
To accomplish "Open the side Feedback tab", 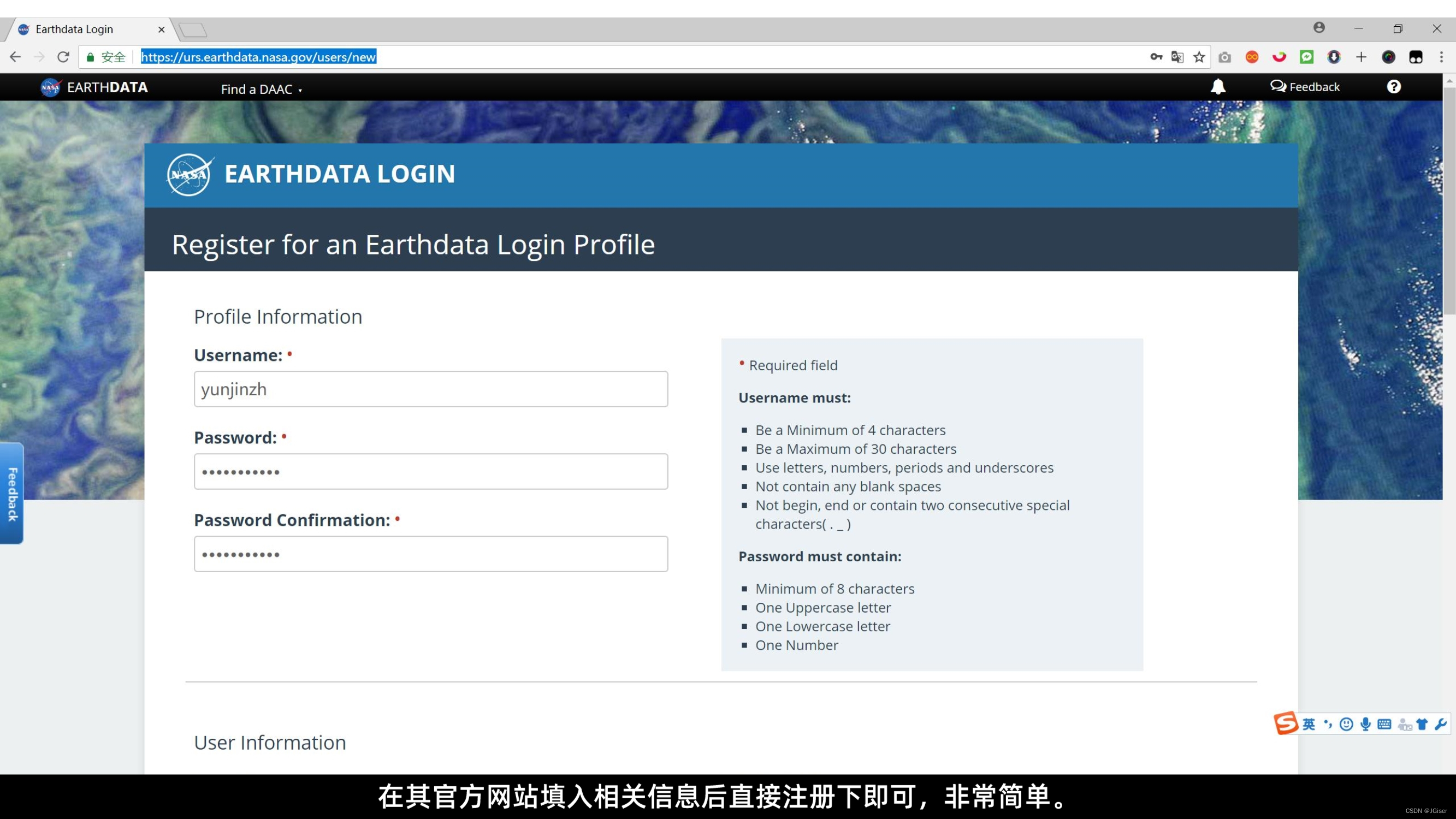I will 12,494.
